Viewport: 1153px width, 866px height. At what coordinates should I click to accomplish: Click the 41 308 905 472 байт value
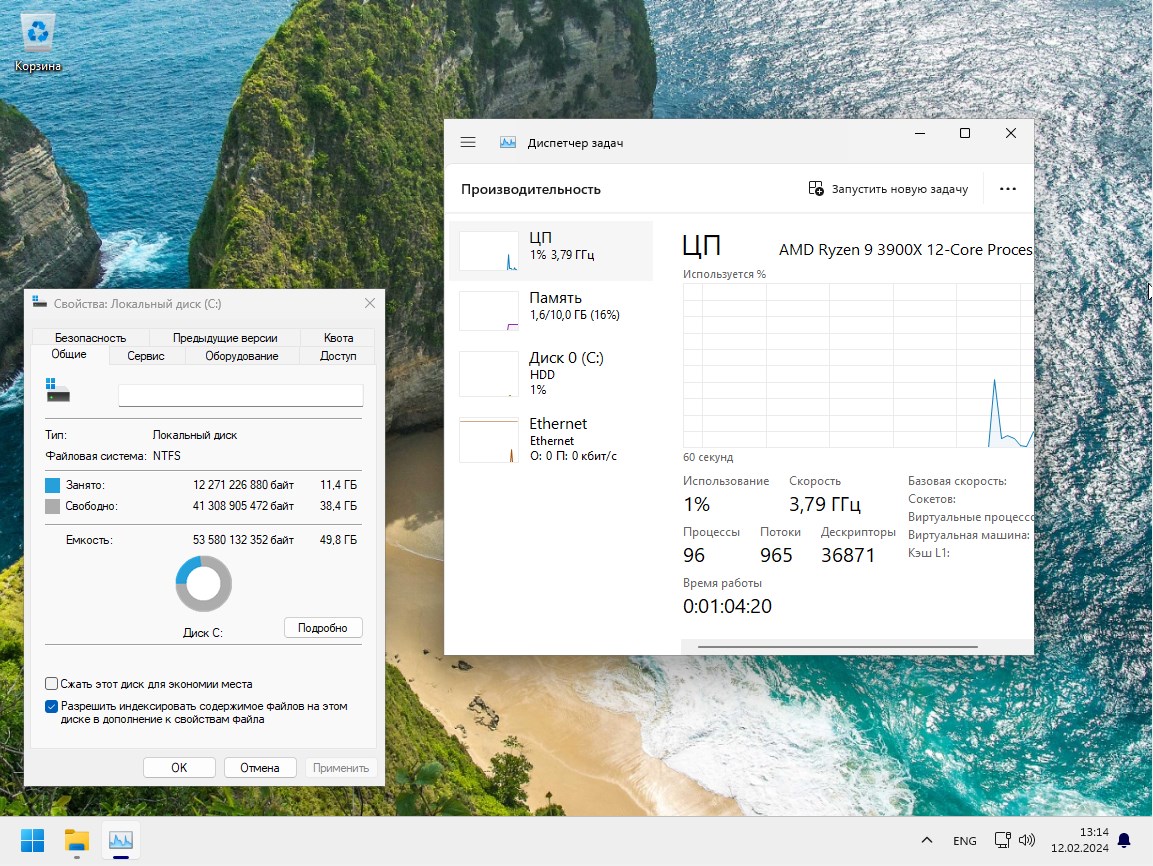pyautogui.click(x=243, y=507)
